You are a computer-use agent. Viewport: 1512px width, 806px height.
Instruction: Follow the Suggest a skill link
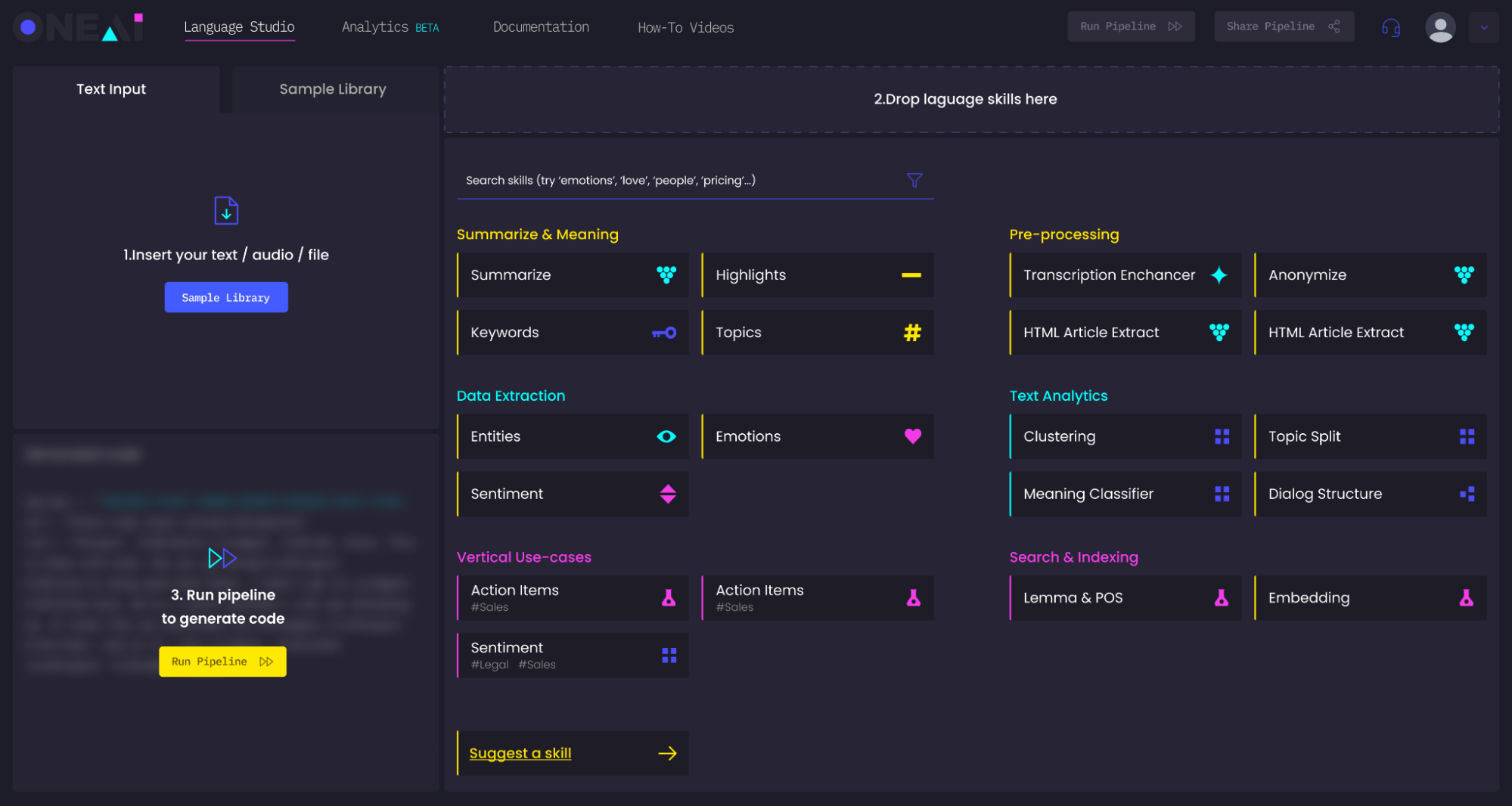520,753
